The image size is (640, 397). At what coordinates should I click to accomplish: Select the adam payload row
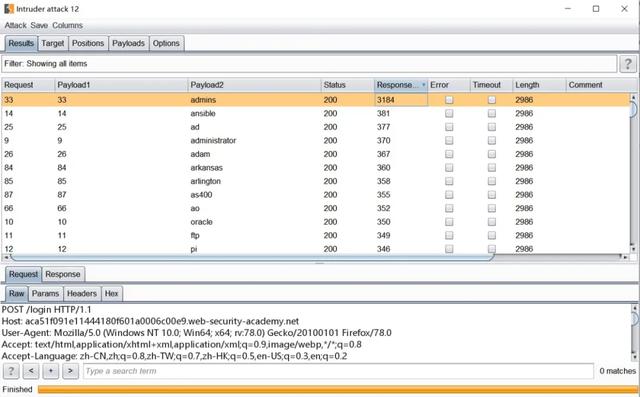click(316, 154)
